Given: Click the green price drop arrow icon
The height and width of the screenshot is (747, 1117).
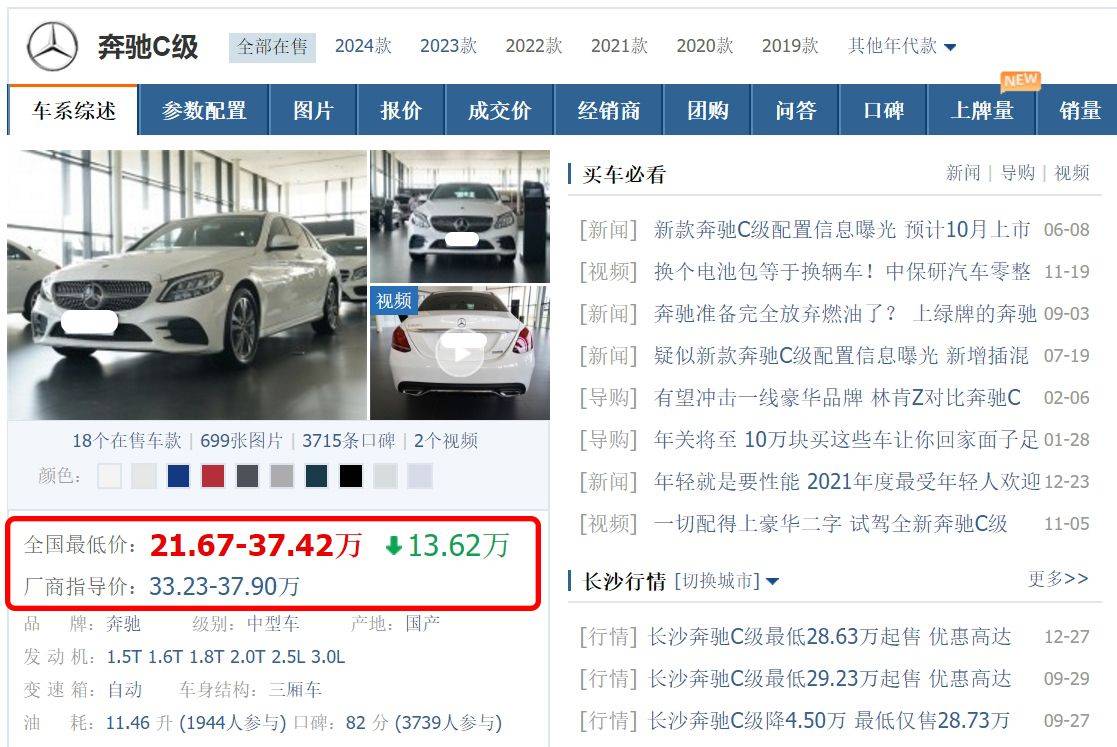Looking at the screenshot, I should pos(393,546).
